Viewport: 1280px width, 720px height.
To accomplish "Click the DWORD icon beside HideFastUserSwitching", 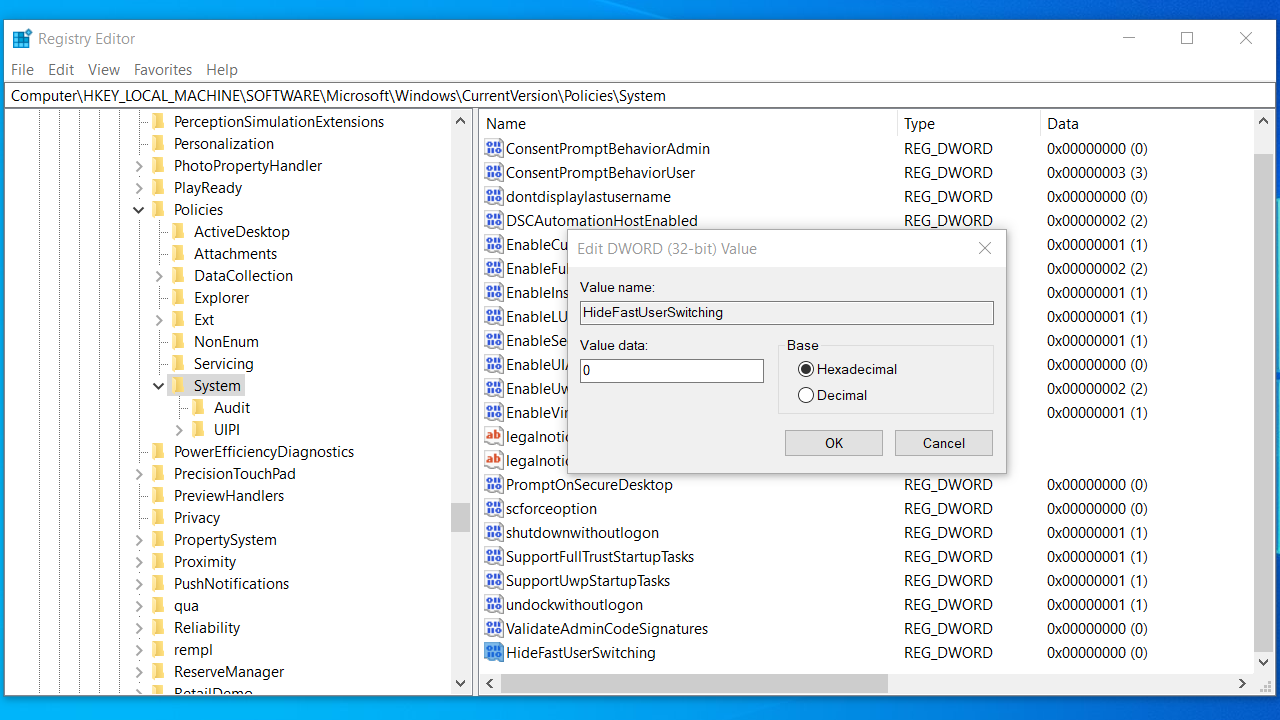I will 493,653.
